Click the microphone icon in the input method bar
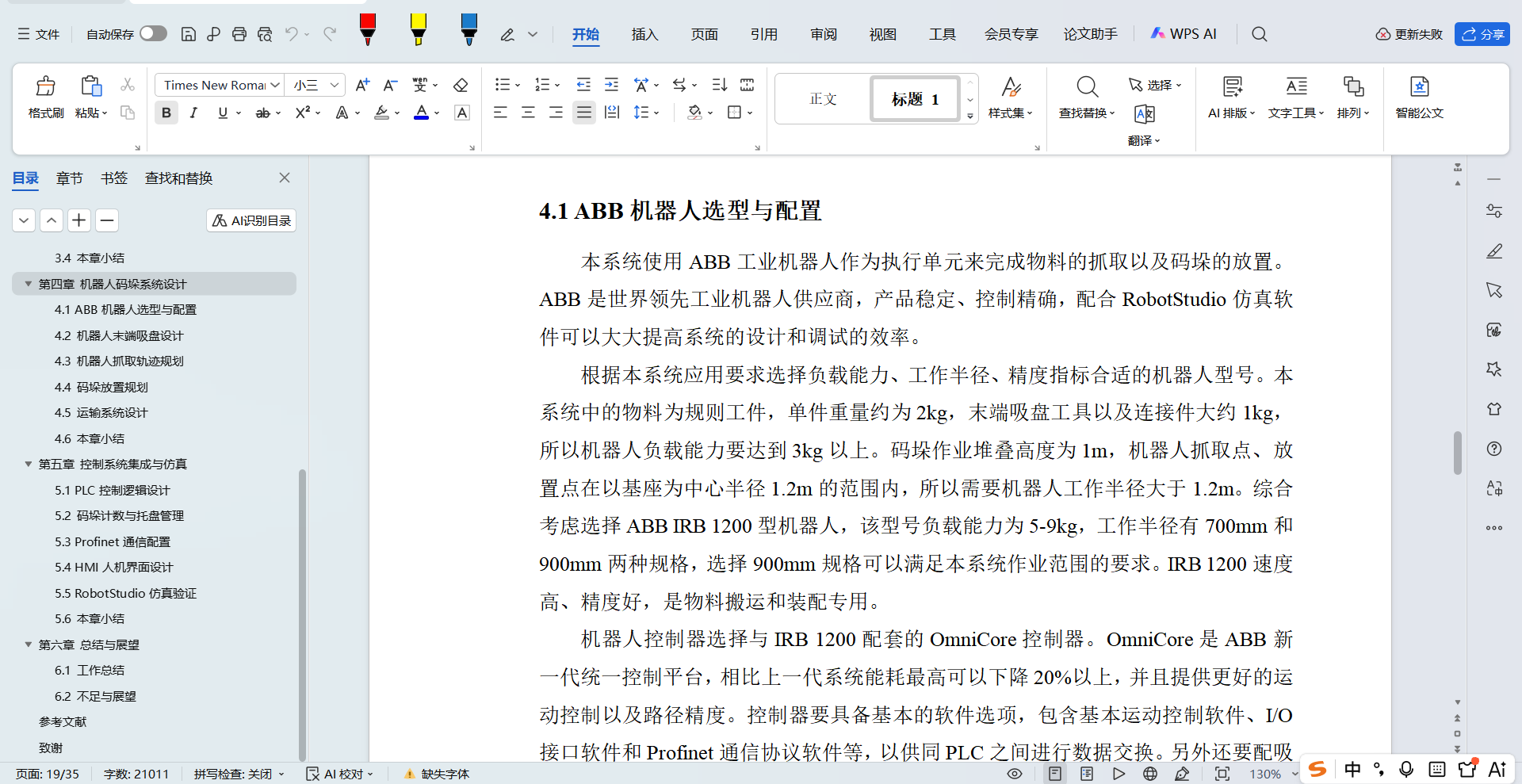Viewport: 1522px width, 784px height. [x=1406, y=769]
